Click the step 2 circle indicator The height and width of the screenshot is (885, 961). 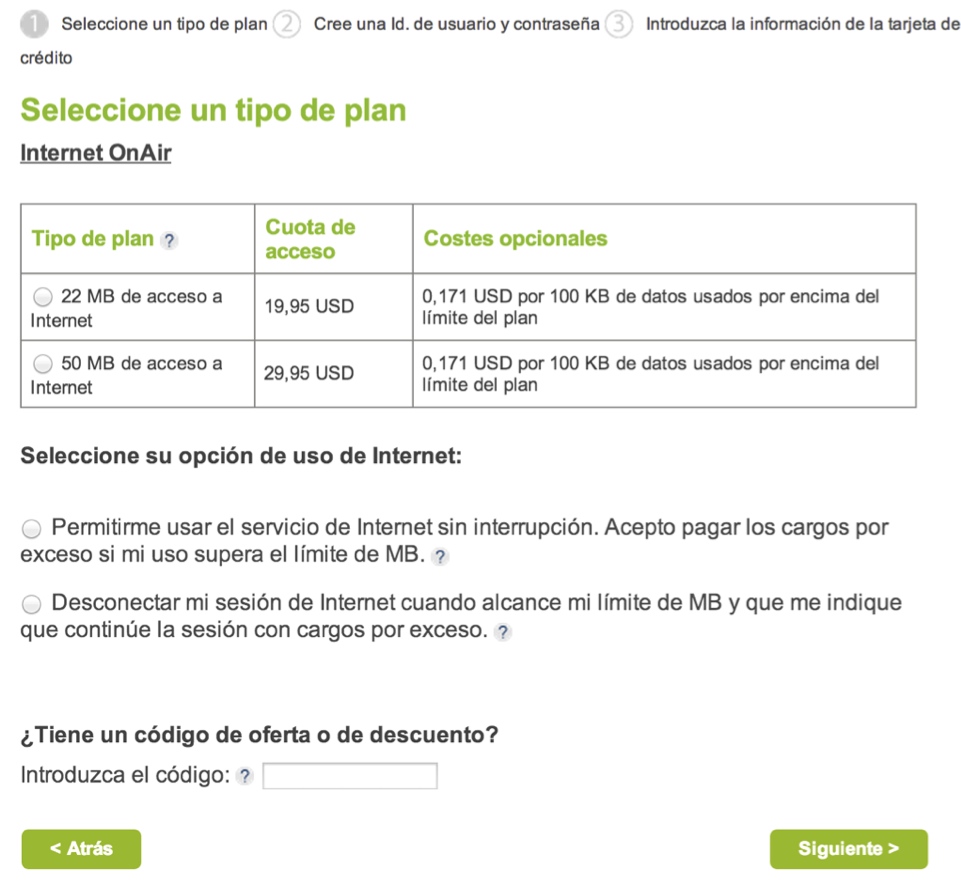(286, 24)
